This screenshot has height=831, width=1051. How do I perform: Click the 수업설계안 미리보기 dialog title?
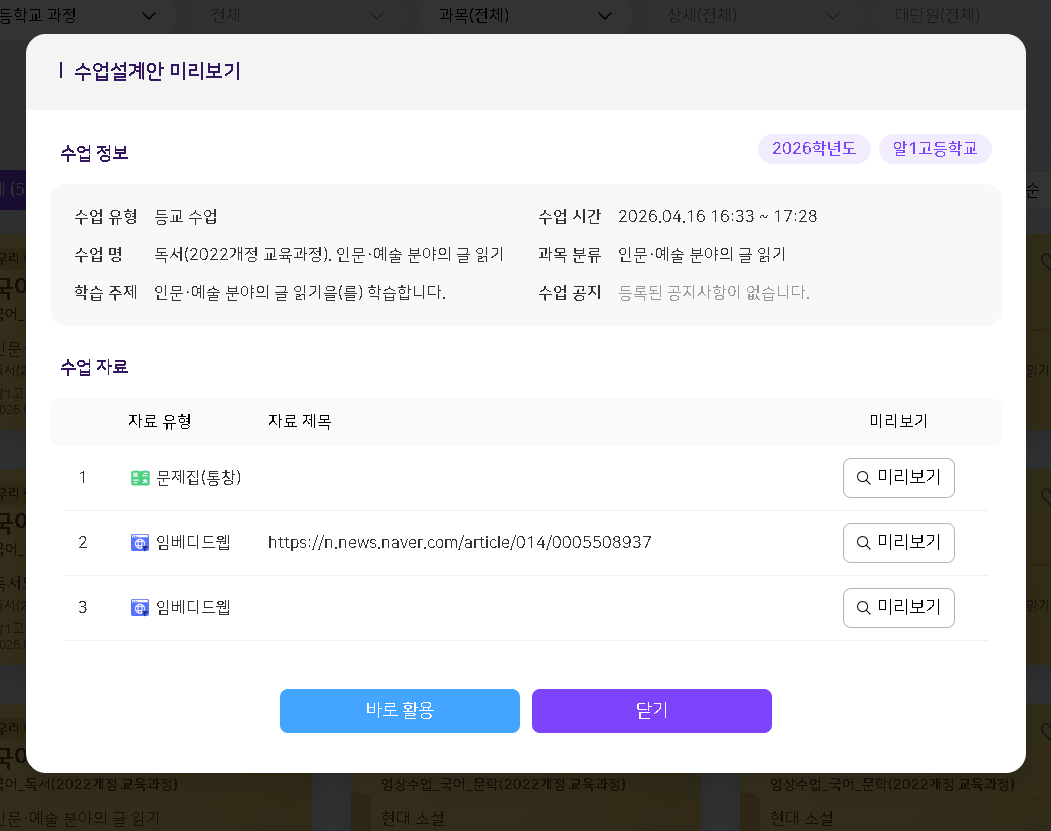click(x=157, y=71)
